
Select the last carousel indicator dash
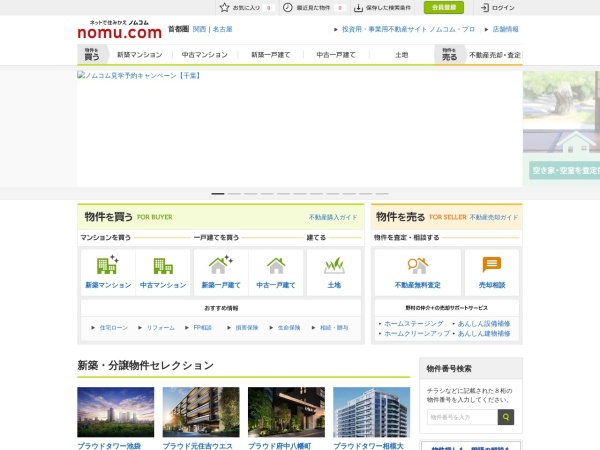(x=382, y=194)
